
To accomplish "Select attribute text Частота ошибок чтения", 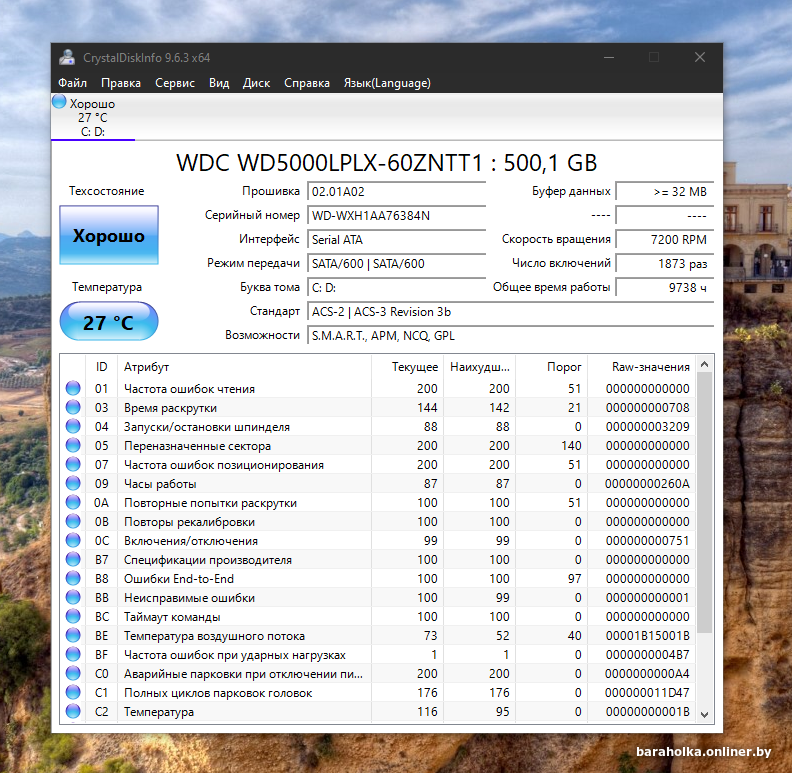I will [x=189, y=389].
